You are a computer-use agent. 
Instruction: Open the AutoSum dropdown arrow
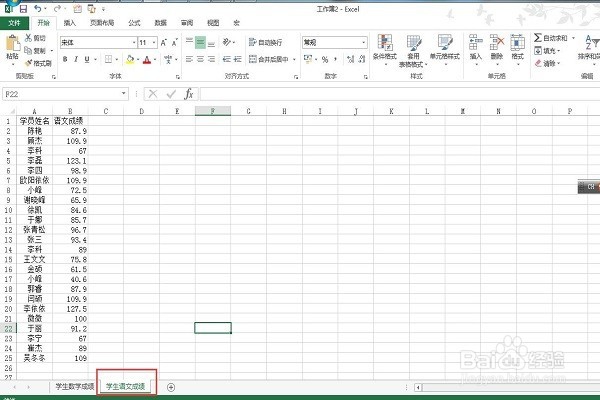[573, 38]
